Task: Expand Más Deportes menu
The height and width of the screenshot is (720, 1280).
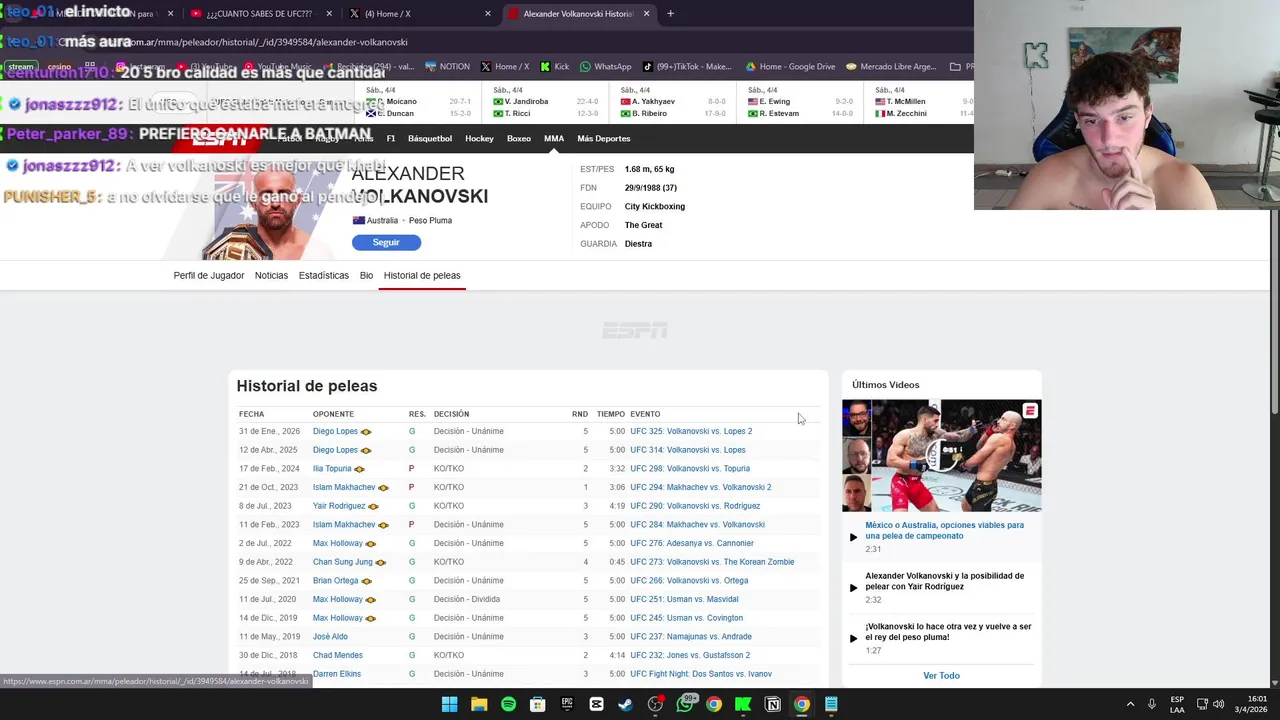Action: 604,138
